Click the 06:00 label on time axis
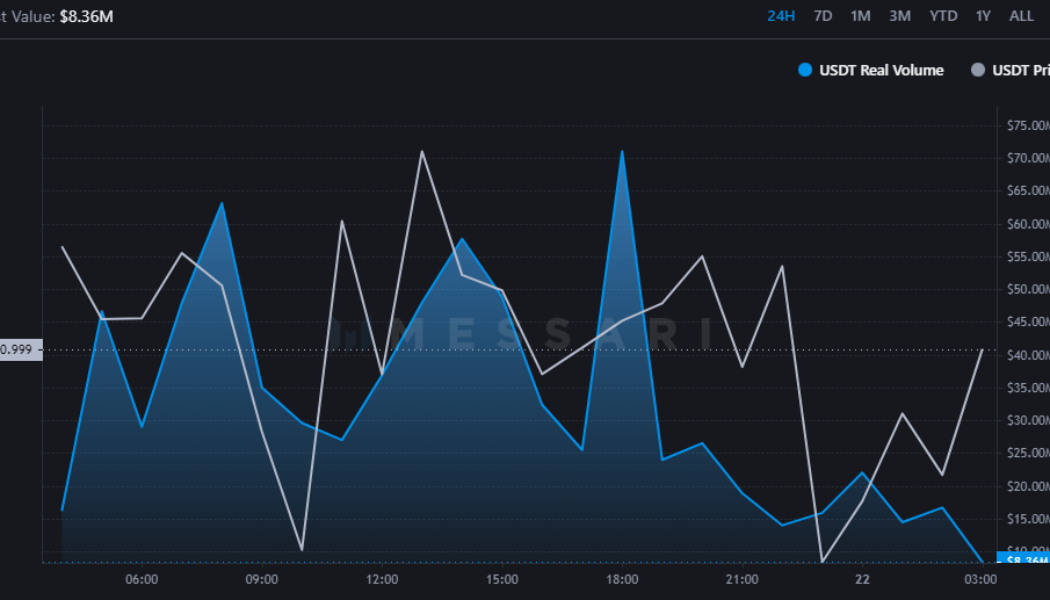Screen dimensions: 1050x600 coord(141,580)
